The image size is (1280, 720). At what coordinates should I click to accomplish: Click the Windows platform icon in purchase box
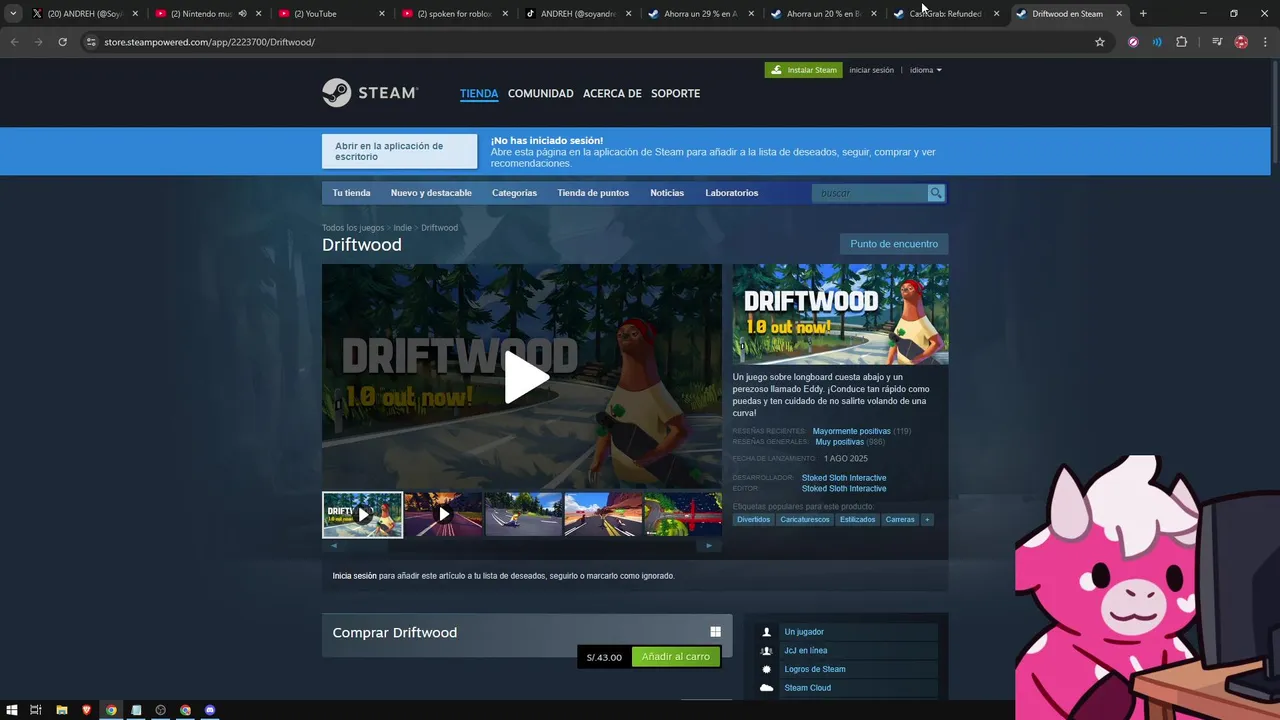tap(715, 632)
